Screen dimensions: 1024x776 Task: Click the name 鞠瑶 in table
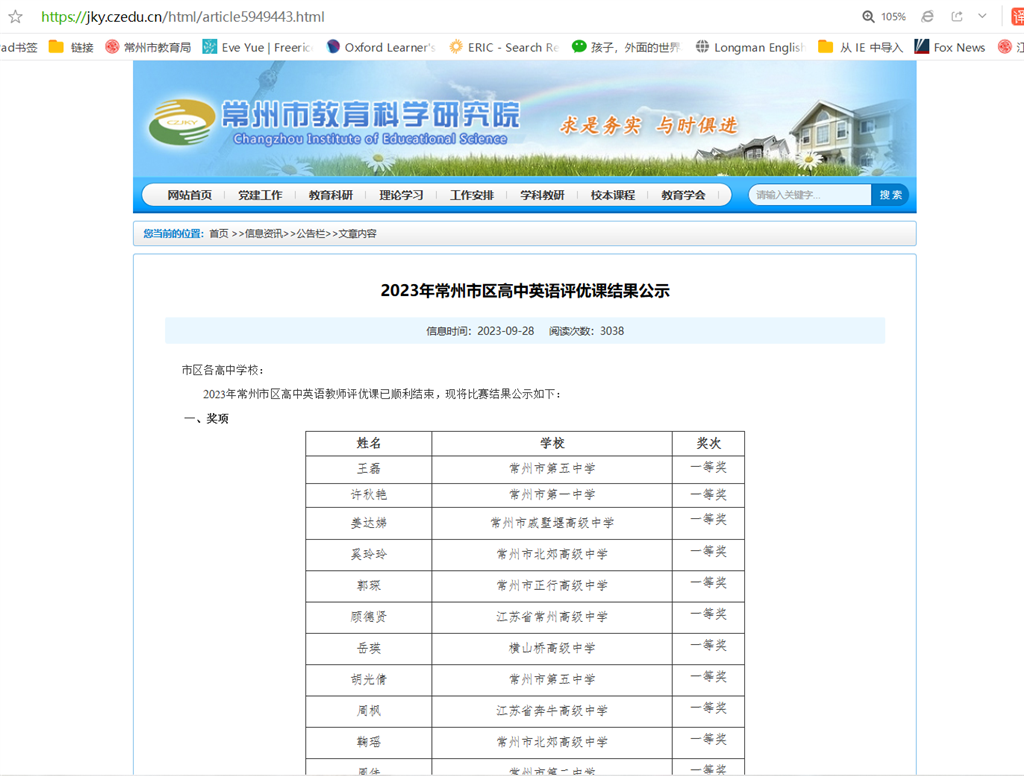click(368, 743)
